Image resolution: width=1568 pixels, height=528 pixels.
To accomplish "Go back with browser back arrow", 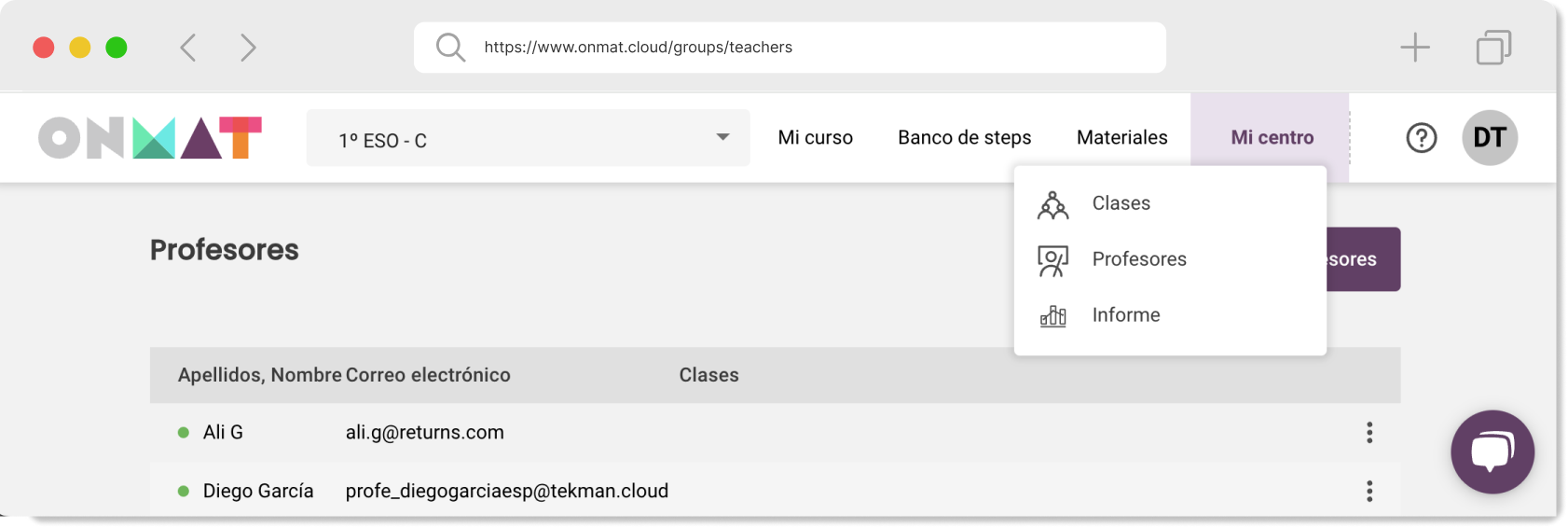I will [188, 48].
